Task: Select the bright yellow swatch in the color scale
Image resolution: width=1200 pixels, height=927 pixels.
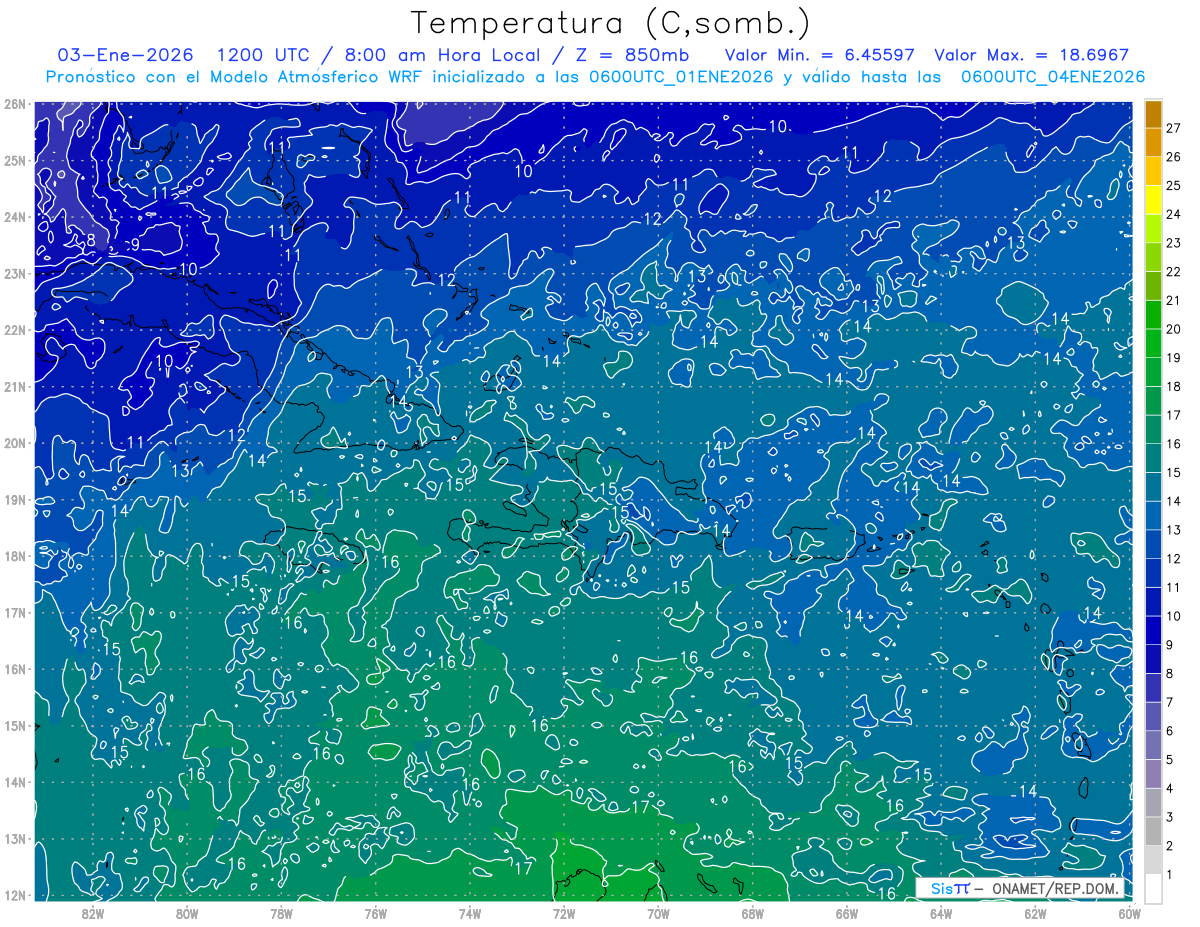Action: [x=1153, y=199]
